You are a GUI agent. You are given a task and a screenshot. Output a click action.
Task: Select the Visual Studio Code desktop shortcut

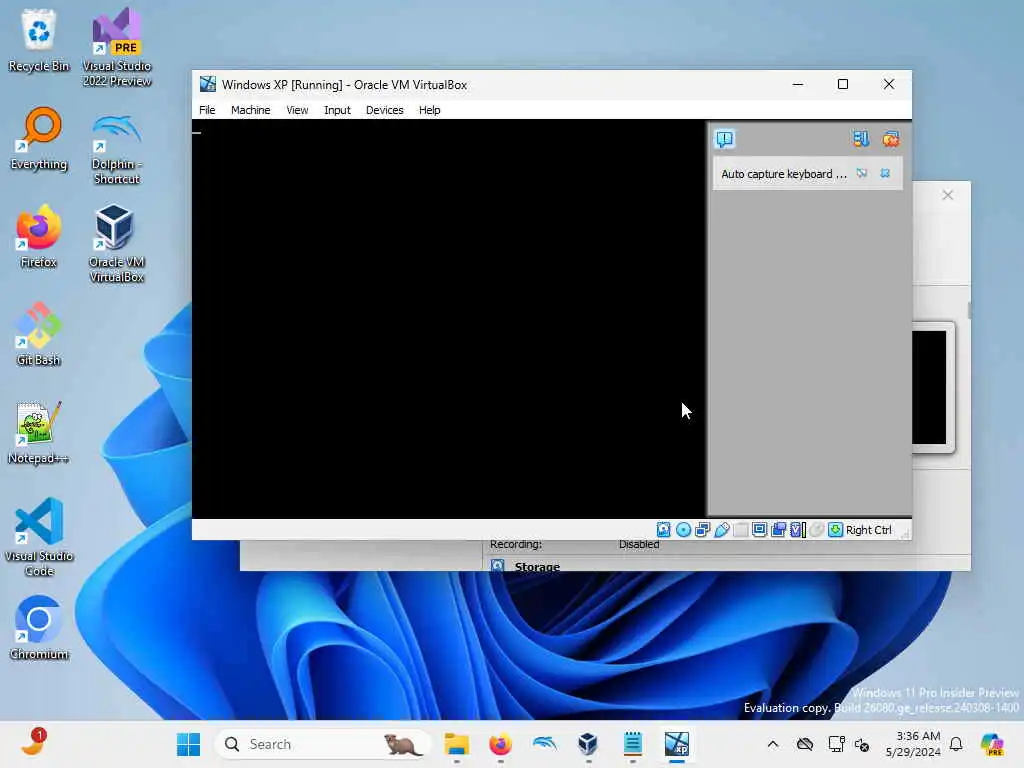click(39, 537)
